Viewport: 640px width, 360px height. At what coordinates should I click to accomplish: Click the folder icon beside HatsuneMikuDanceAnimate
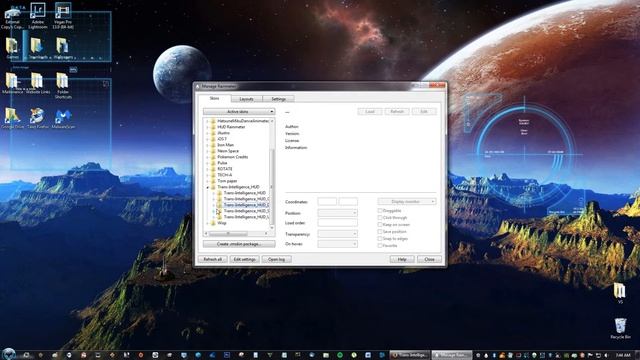(213, 121)
